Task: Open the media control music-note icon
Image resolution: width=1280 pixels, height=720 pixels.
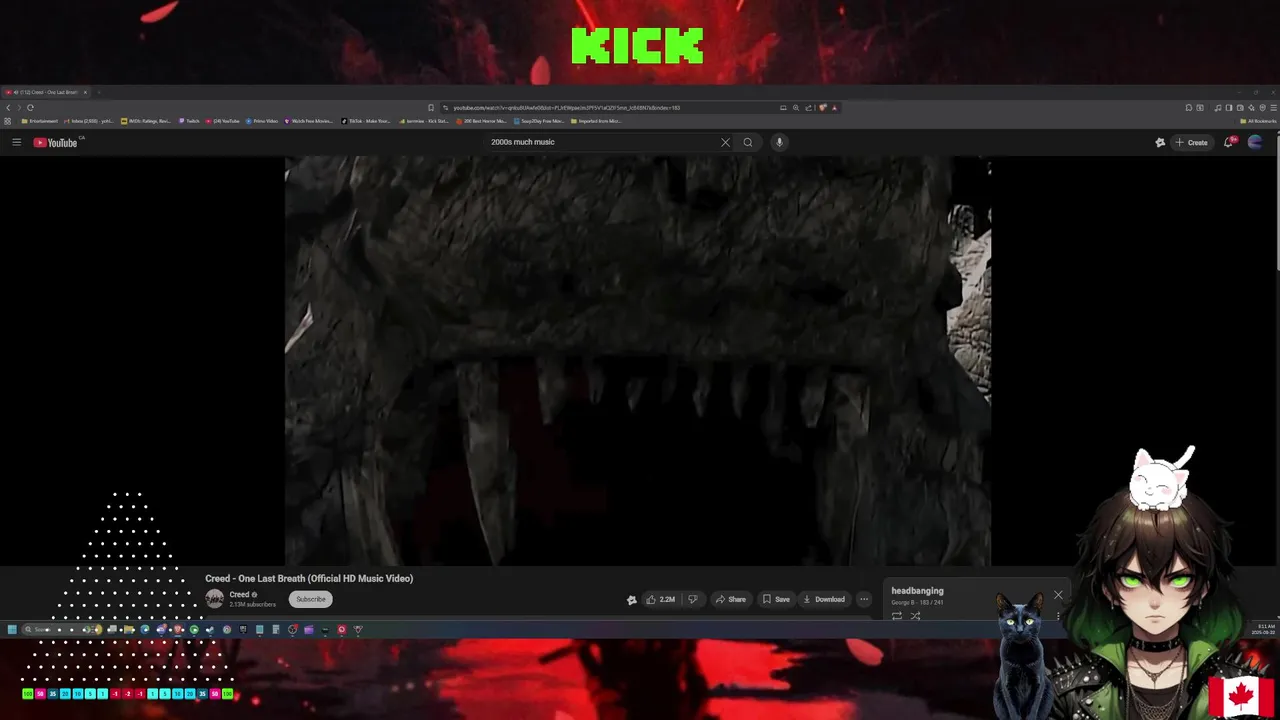Action: click(x=1218, y=107)
